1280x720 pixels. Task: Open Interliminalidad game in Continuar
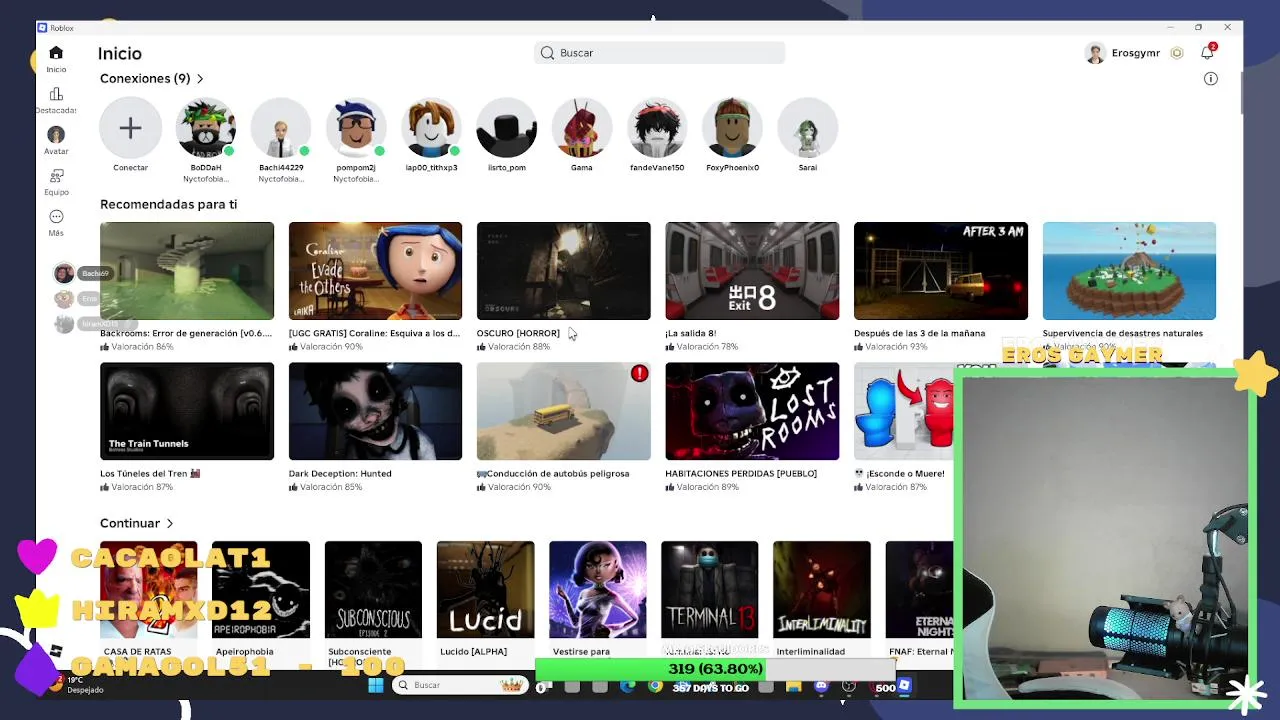[822, 590]
